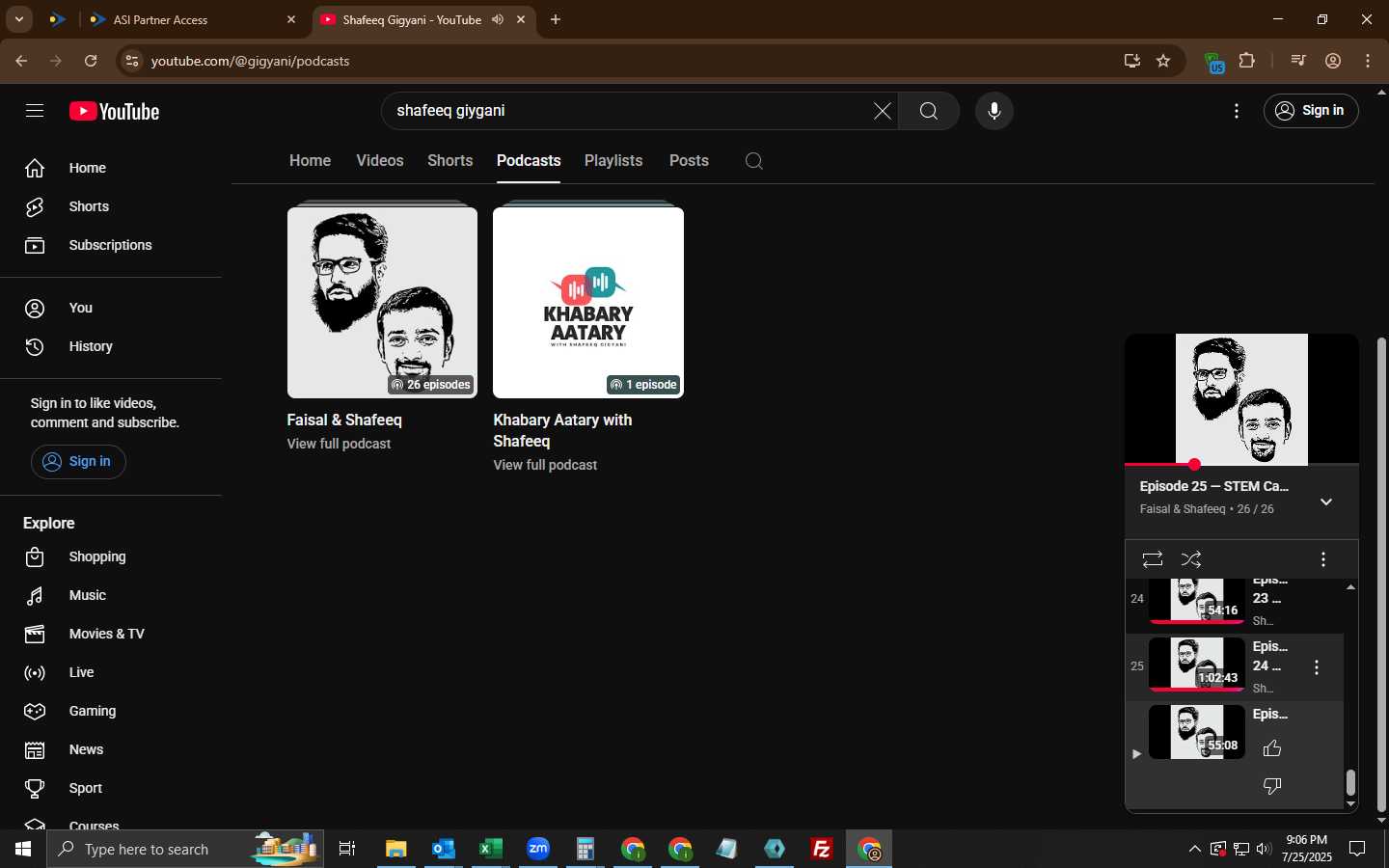Image resolution: width=1389 pixels, height=868 pixels.
Task: Open Subscriptions in the left sidebar
Action: tap(111, 245)
